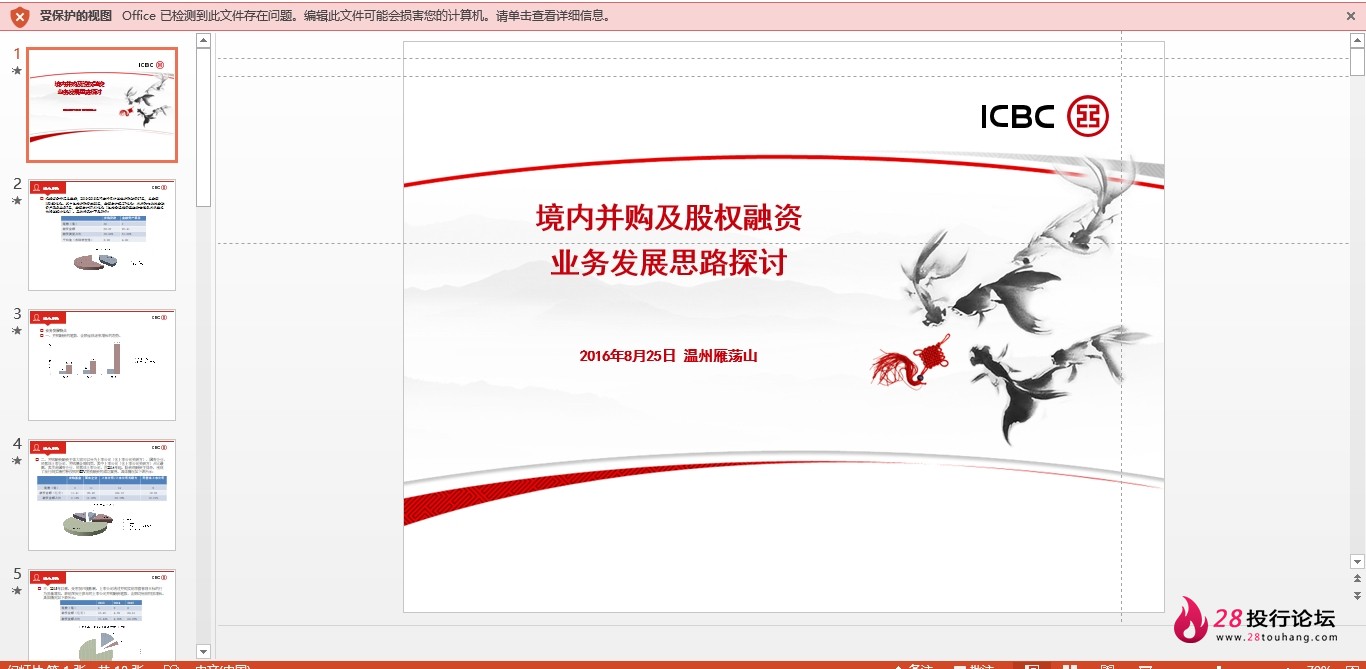
Task: Go to next slide with the double-down arrow
Action: tap(1357, 595)
